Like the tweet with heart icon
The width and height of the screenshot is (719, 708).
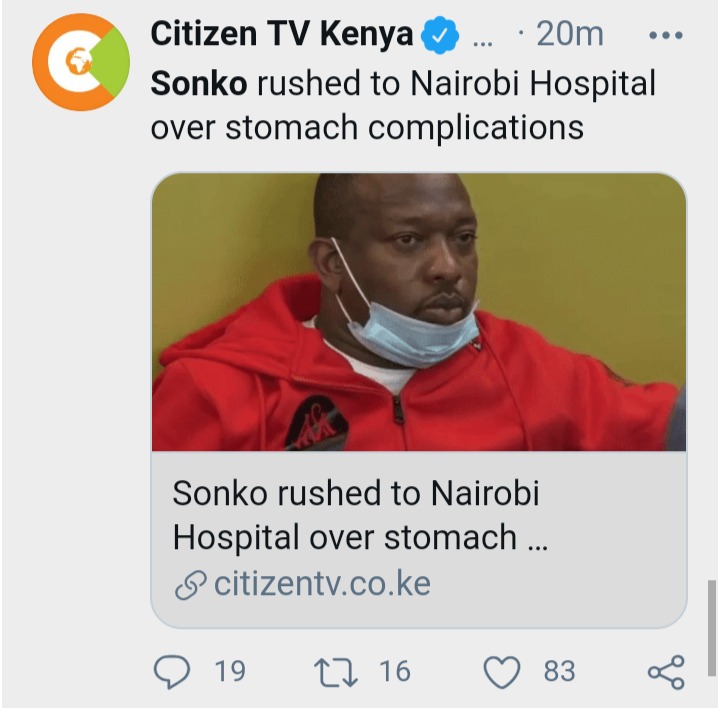(502, 672)
